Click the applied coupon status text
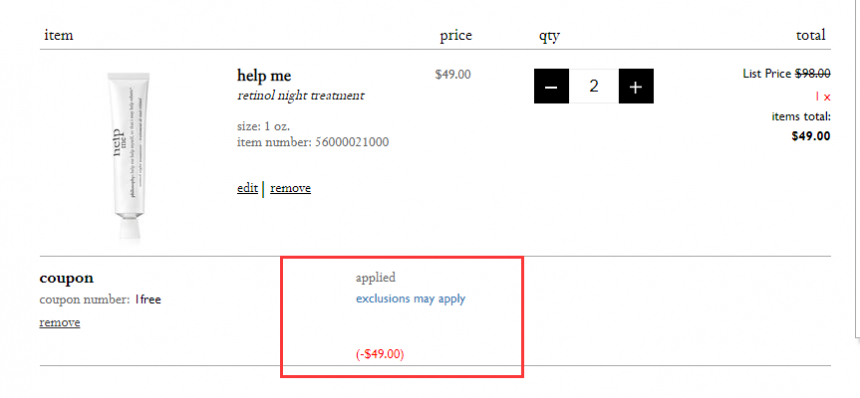This screenshot has width=860, height=398. 375,278
